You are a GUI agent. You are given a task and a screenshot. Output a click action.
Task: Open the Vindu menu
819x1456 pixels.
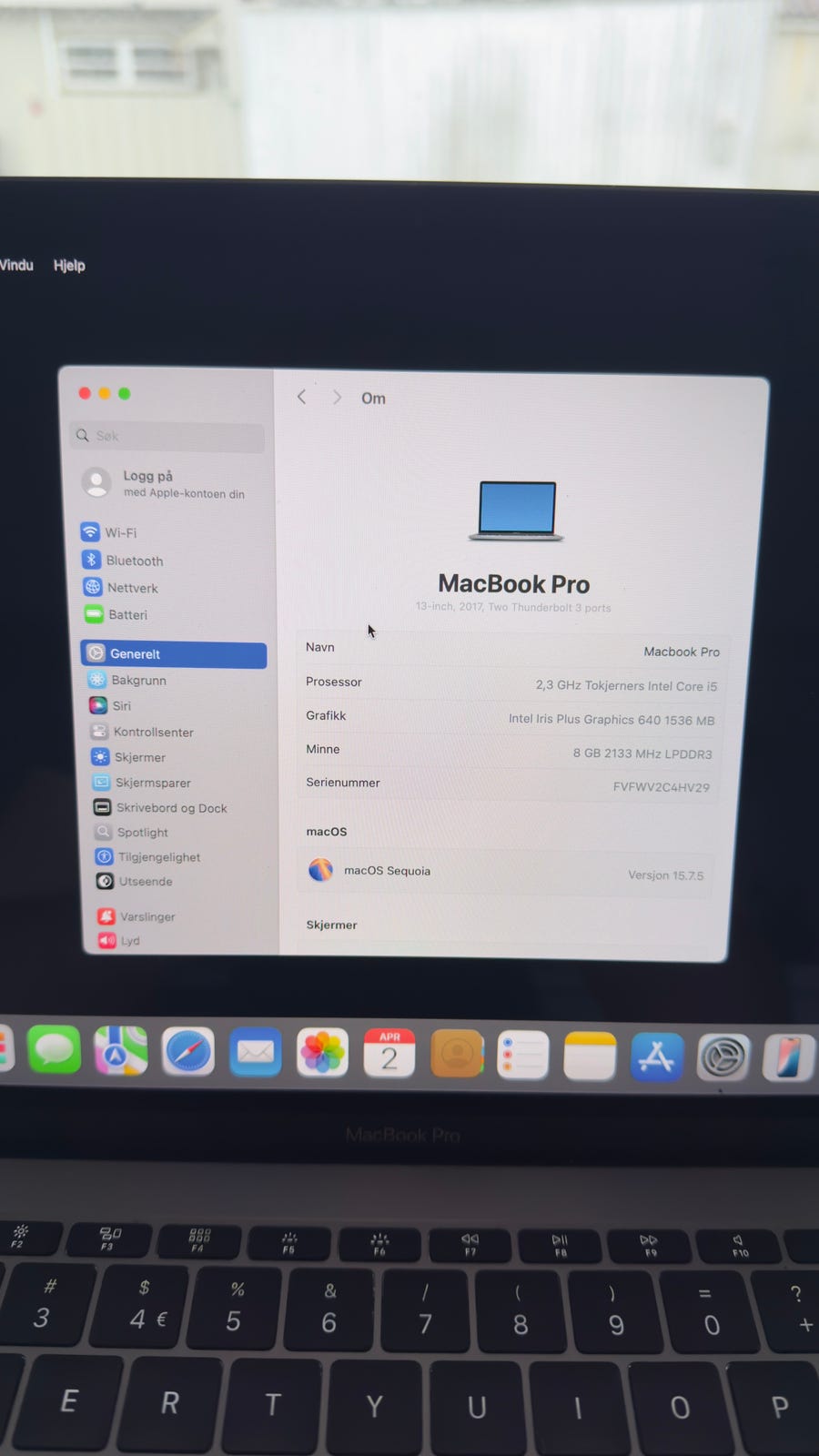(x=15, y=265)
